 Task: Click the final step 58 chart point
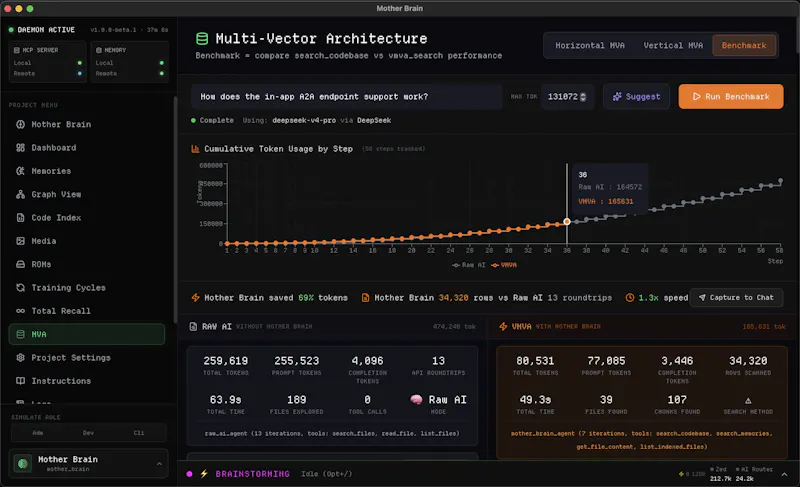point(781,181)
